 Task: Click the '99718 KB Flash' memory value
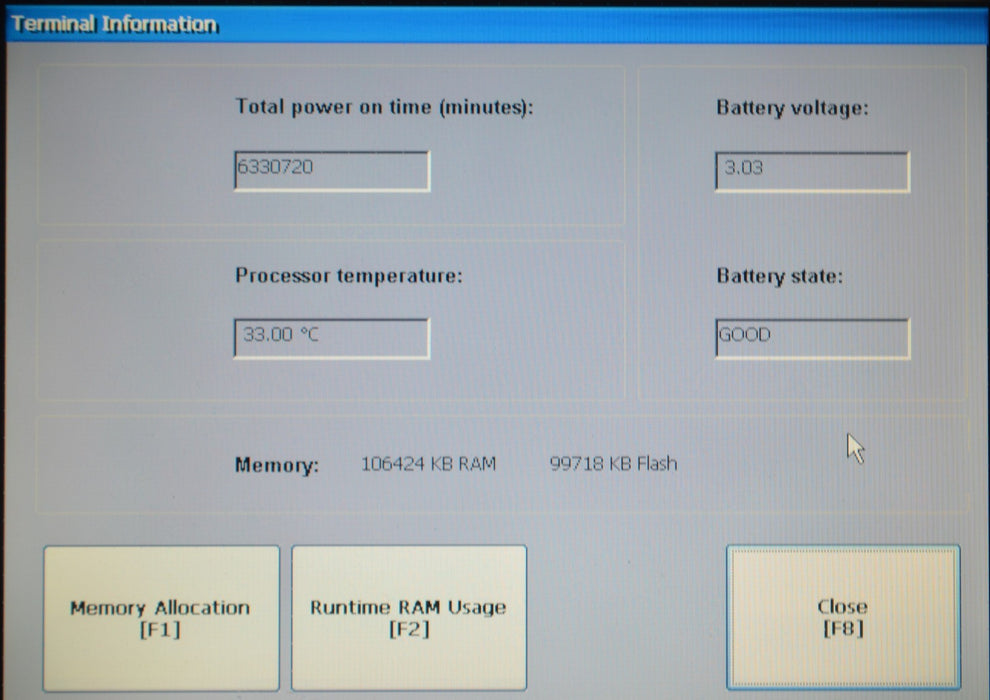tap(613, 463)
